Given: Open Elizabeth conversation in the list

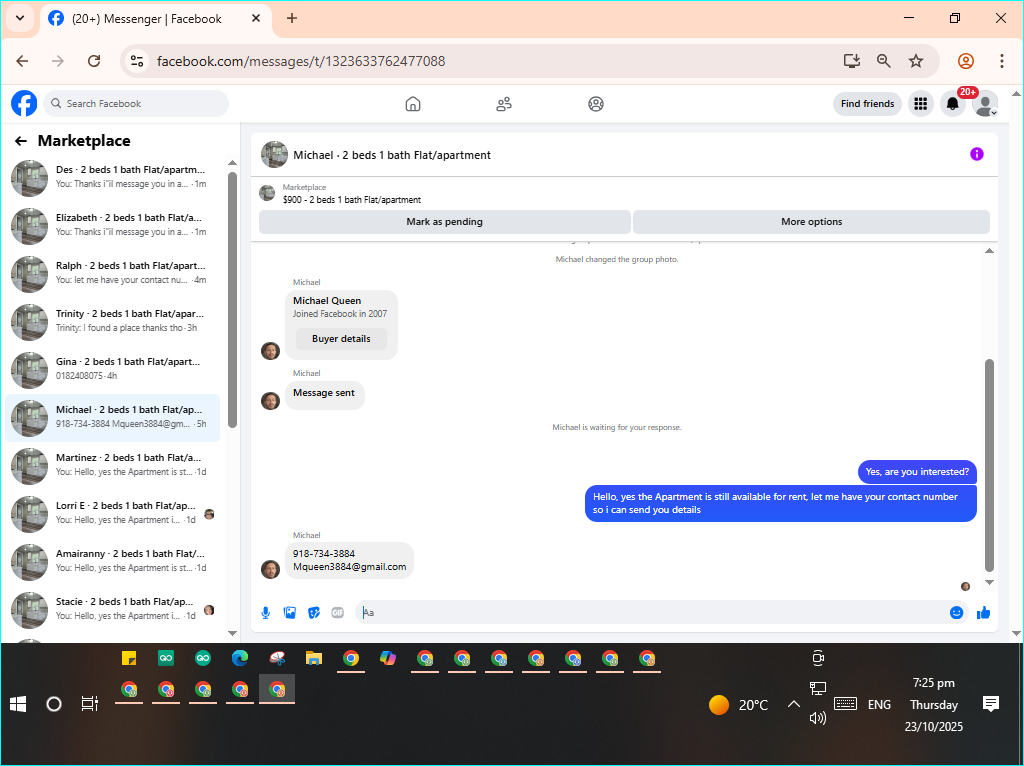Looking at the screenshot, I should pyautogui.click(x=114, y=225).
